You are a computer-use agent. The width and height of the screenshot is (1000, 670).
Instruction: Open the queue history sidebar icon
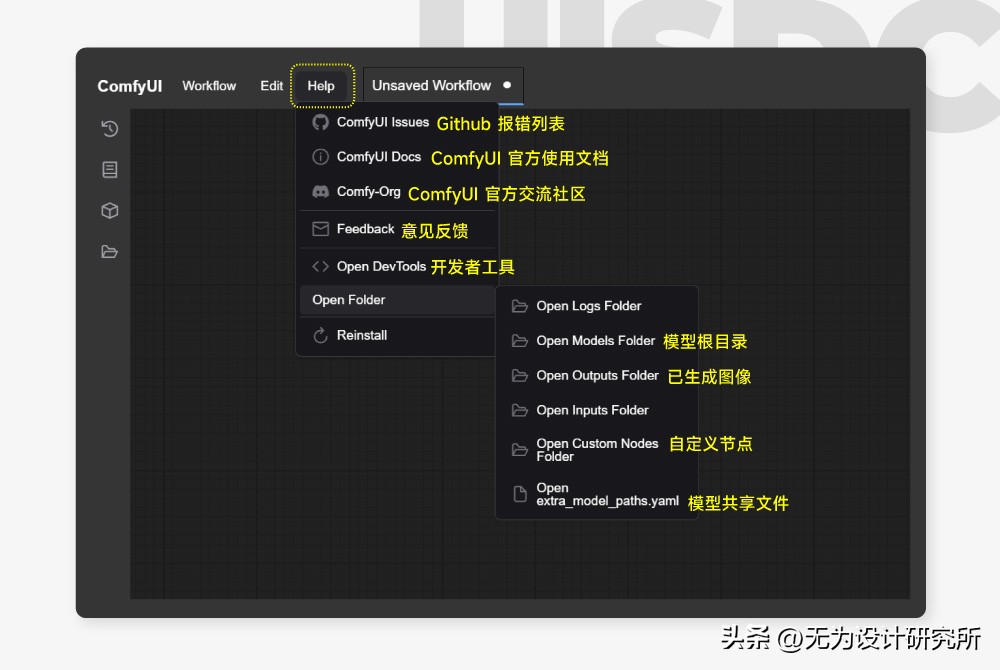(110, 129)
